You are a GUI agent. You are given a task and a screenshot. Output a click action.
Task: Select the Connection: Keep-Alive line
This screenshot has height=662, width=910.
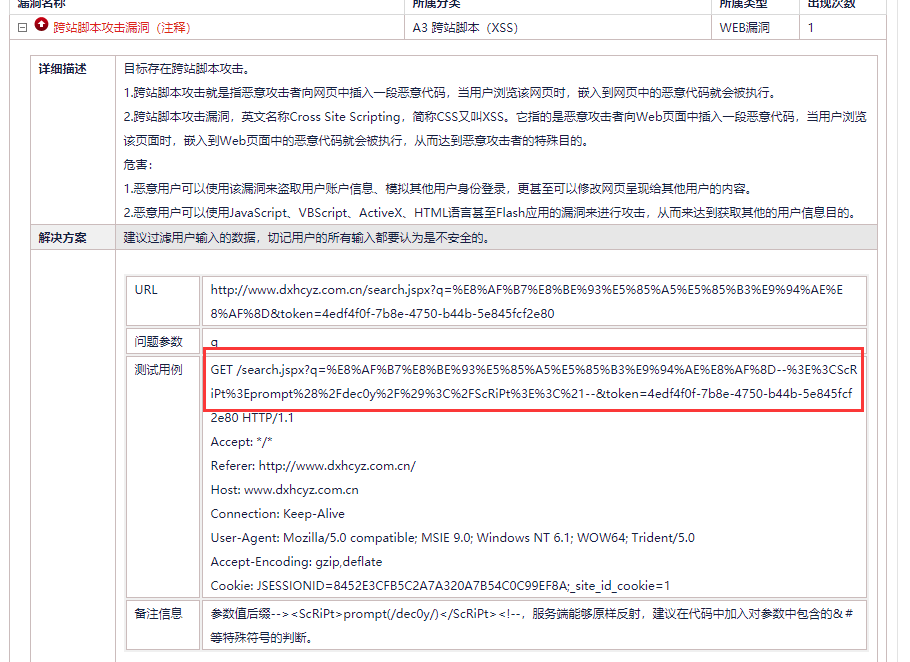pos(277,513)
